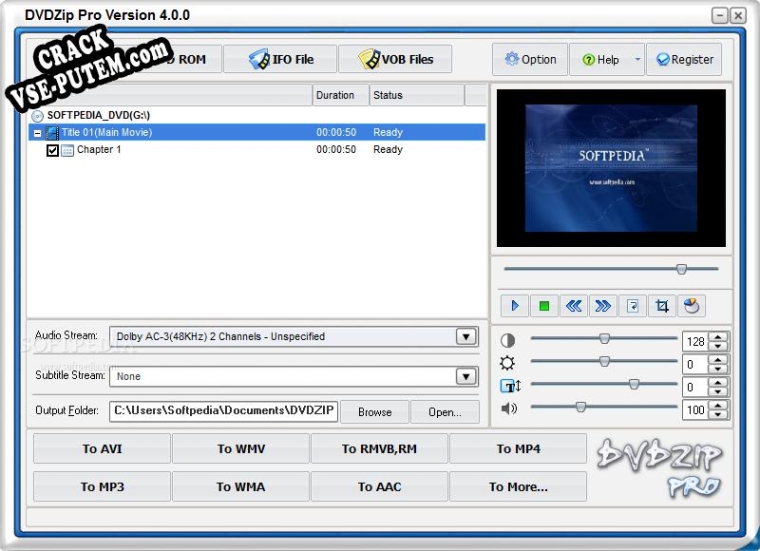Click the crop tool icon
This screenshot has width=760, height=551.
(661, 306)
